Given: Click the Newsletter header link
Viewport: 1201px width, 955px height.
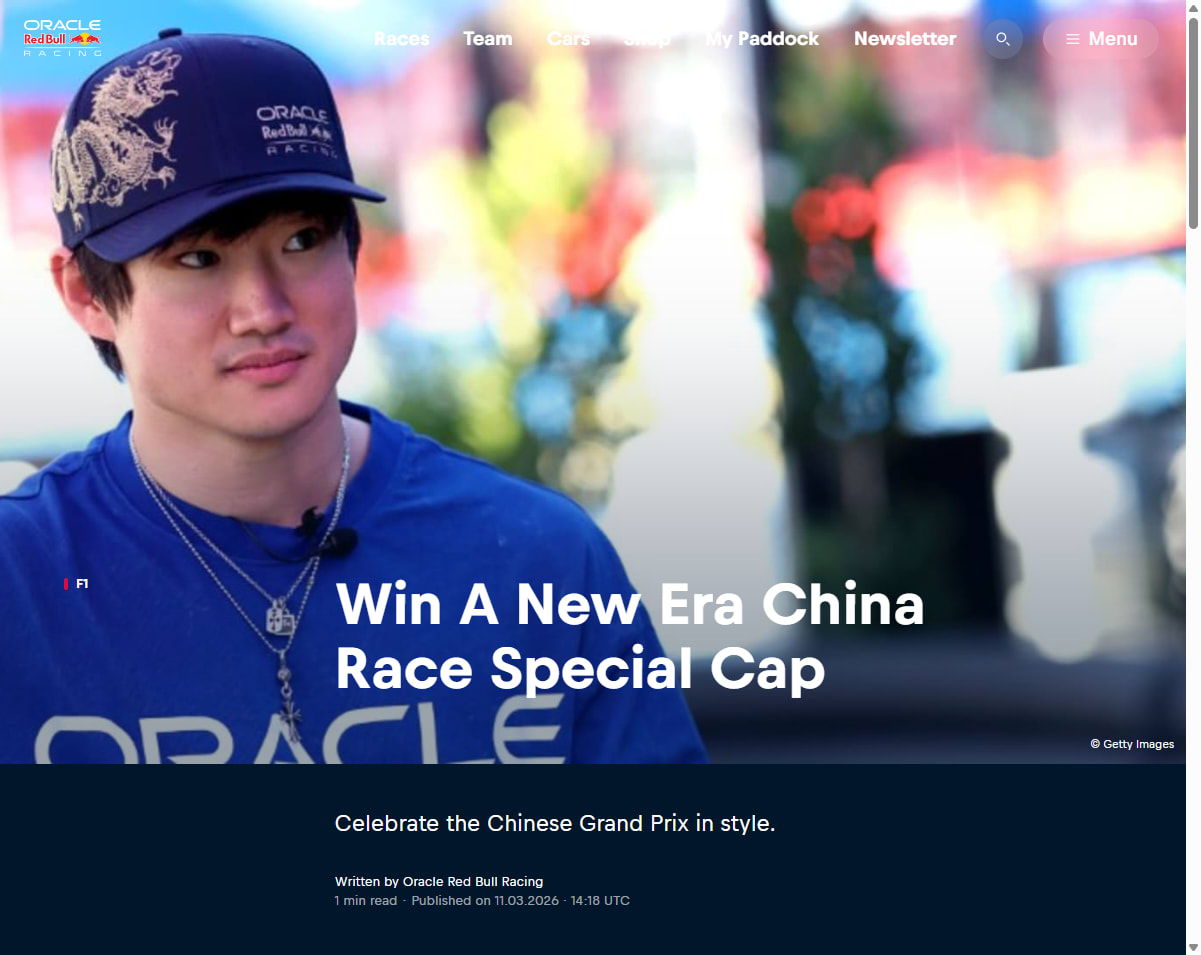Looking at the screenshot, I should (x=905, y=39).
